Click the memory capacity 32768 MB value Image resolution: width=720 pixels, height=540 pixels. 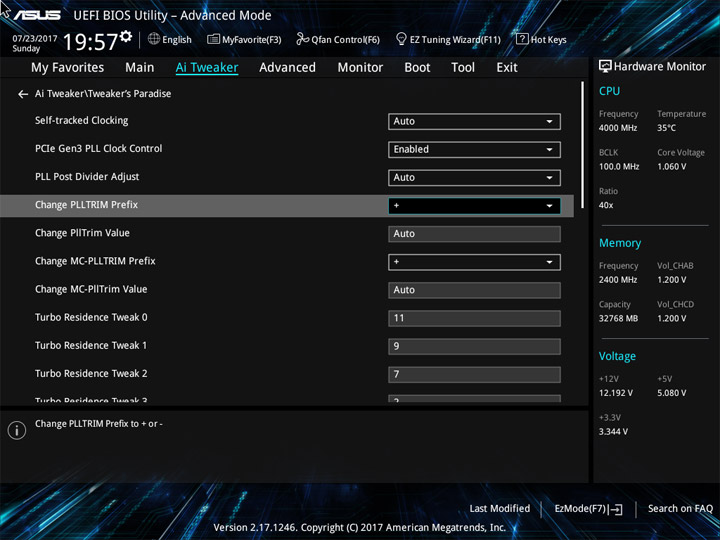(619, 319)
